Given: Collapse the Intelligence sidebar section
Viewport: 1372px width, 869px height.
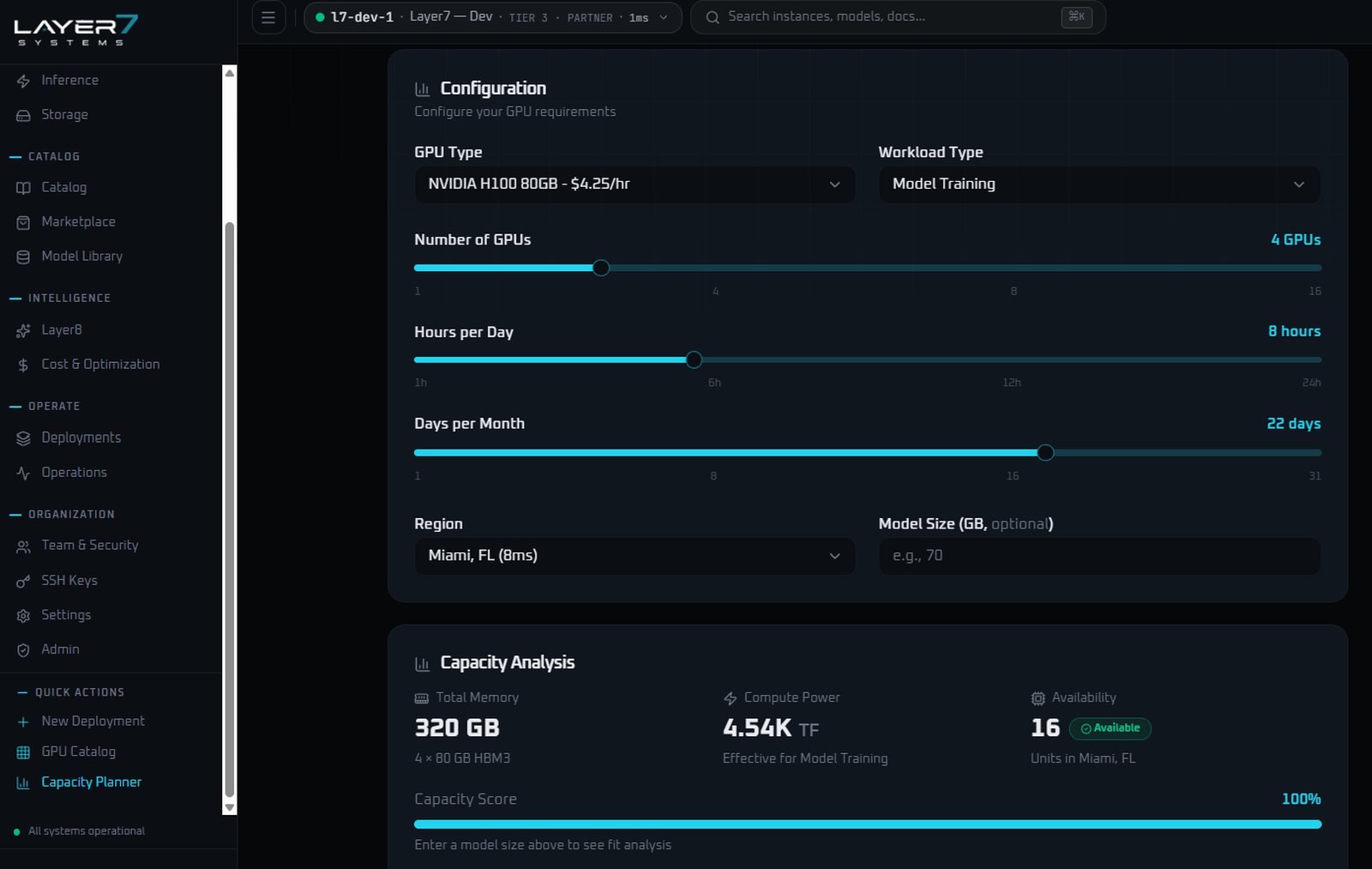Looking at the screenshot, I should point(60,298).
